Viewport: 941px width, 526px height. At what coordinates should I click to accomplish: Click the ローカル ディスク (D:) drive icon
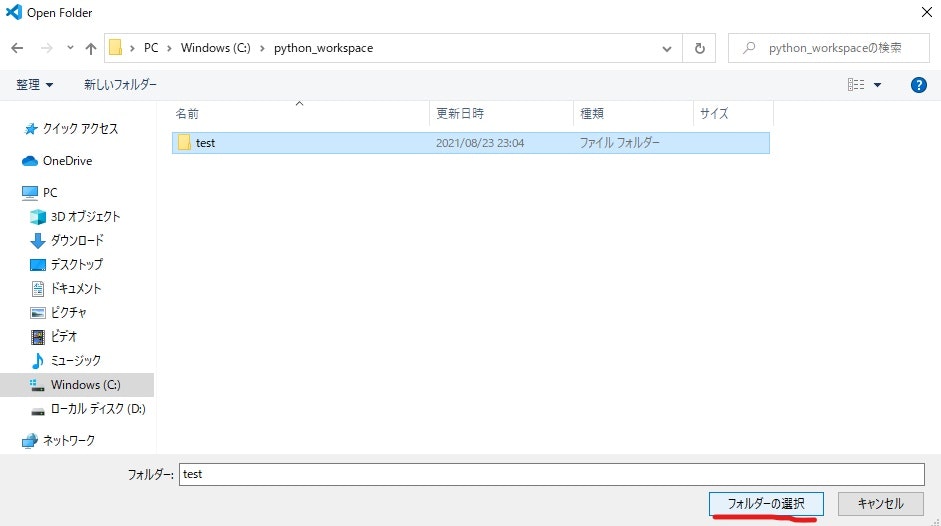point(38,411)
